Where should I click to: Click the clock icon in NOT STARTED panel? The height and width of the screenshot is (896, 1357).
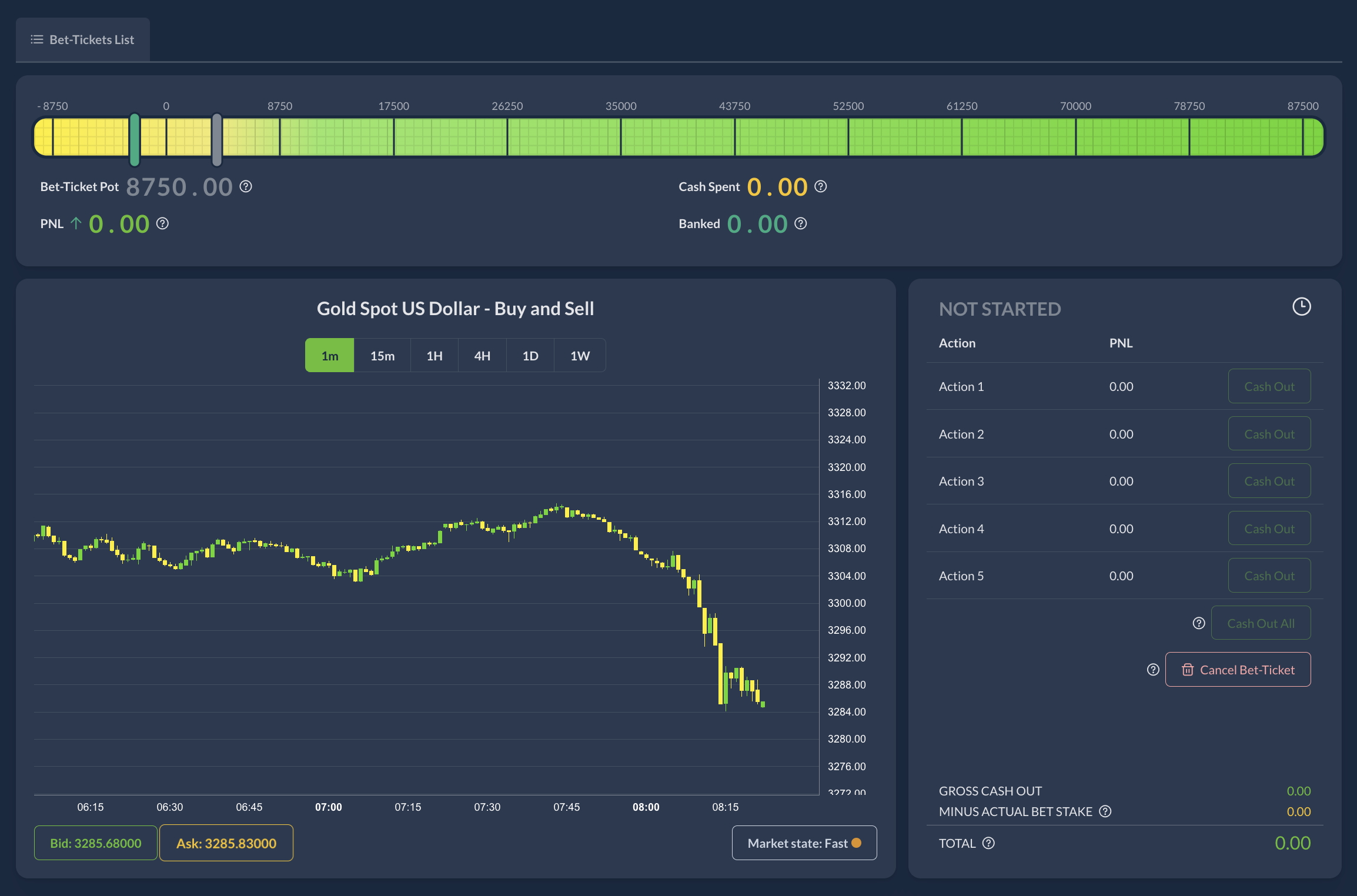[x=1301, y=306]
